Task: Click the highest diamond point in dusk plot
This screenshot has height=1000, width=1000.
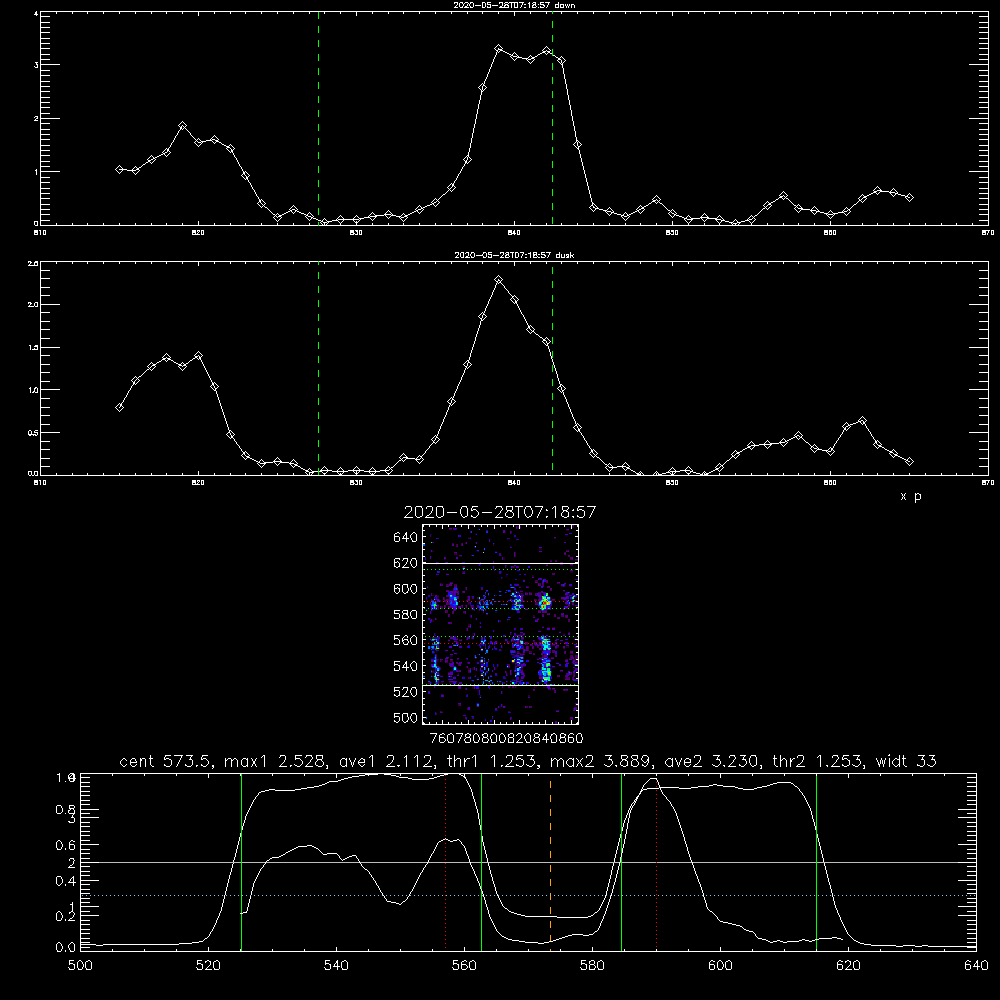Action: coord(499,279)
